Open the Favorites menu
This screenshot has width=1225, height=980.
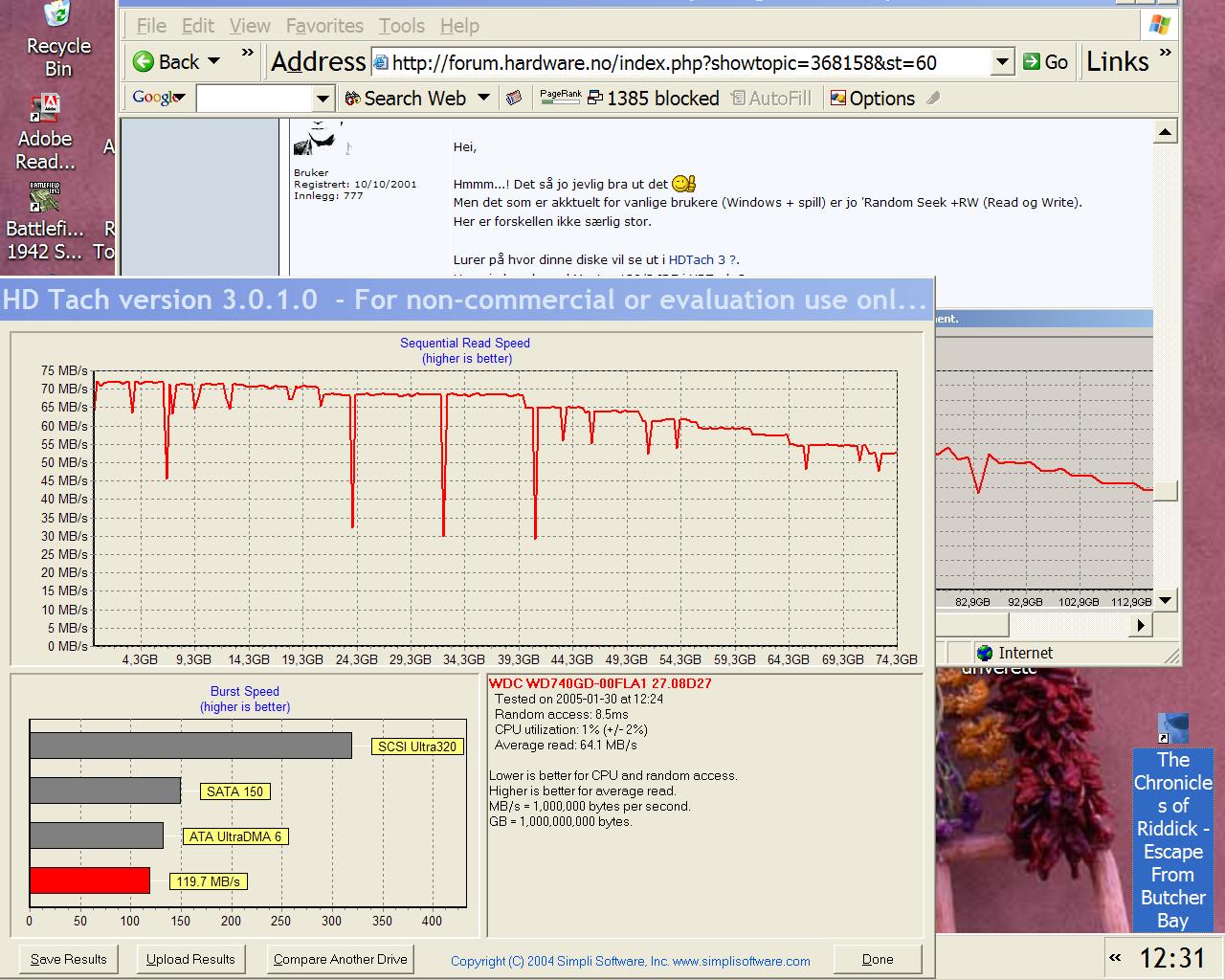324,26
